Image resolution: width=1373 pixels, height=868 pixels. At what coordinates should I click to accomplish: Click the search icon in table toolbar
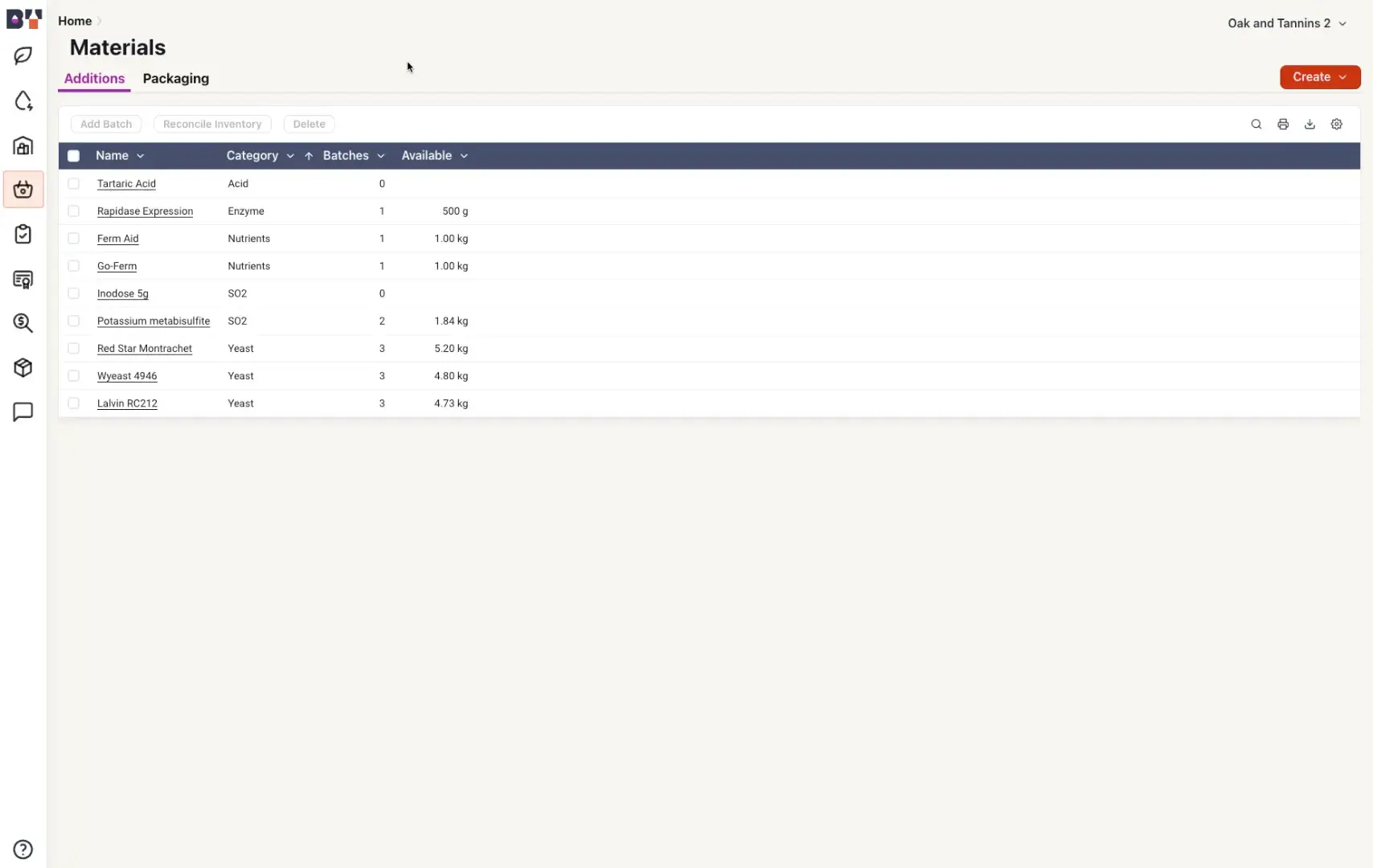pos(1256,124)
